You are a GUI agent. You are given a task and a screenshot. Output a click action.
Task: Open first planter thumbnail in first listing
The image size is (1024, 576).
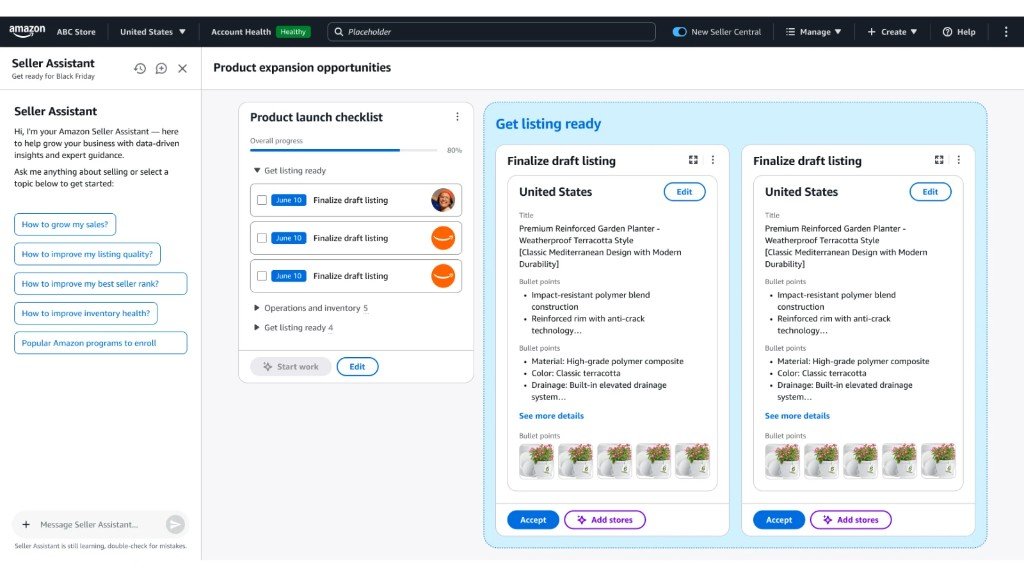tap(537, 461)
